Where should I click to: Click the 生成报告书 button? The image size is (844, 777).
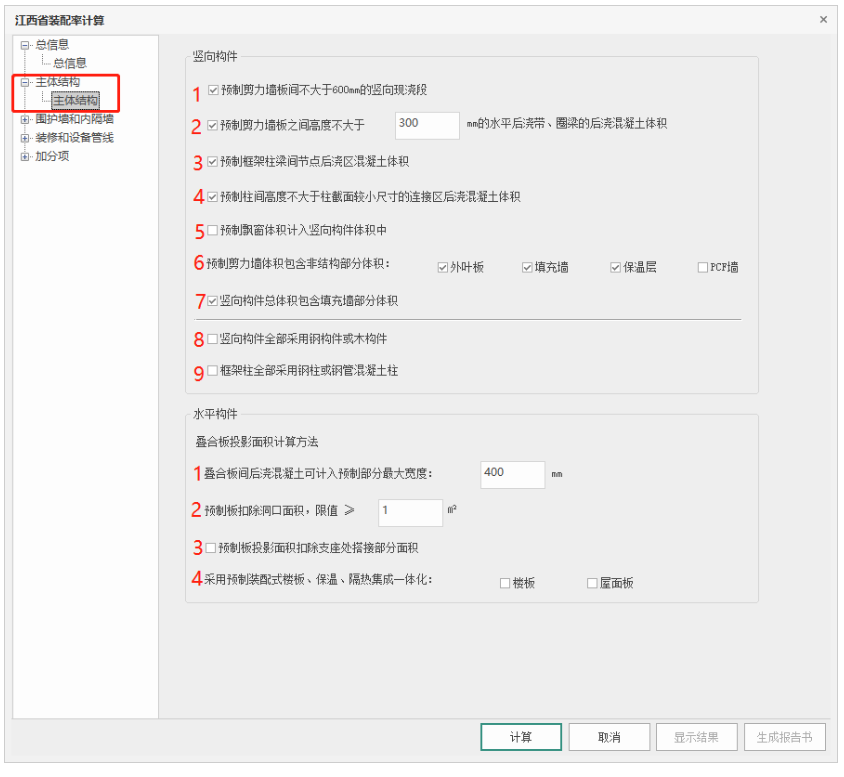[x=785, y=738]
